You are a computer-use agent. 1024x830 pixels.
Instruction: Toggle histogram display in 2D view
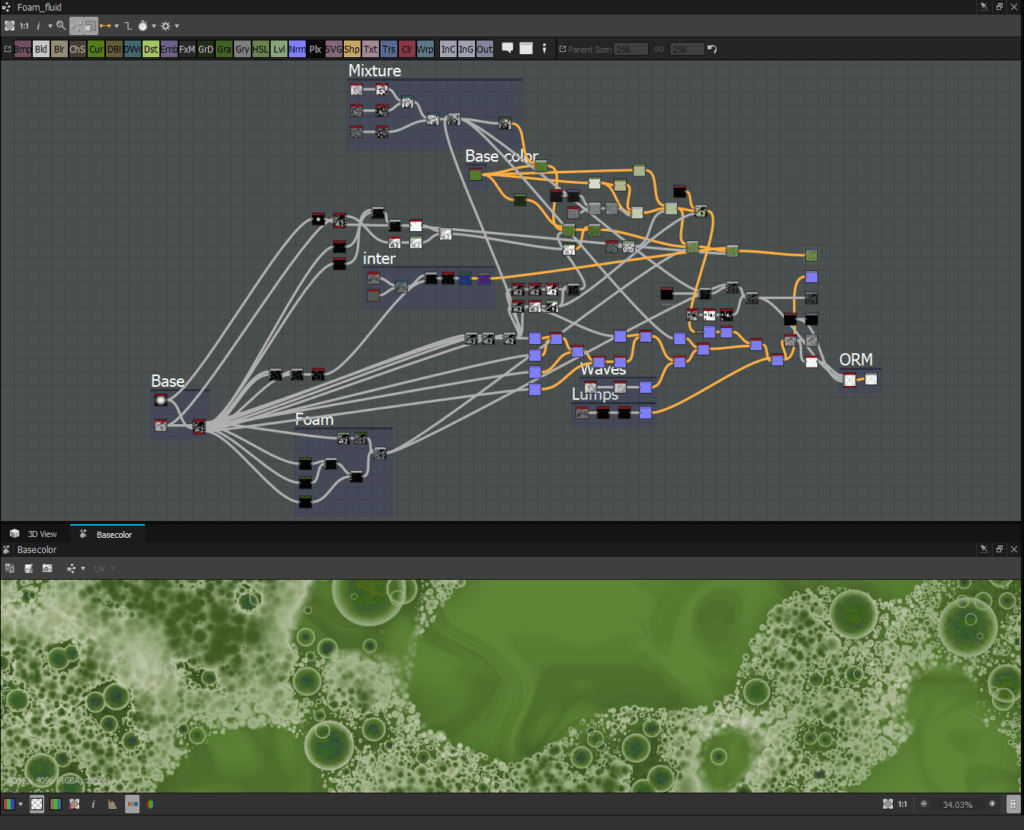112,803
